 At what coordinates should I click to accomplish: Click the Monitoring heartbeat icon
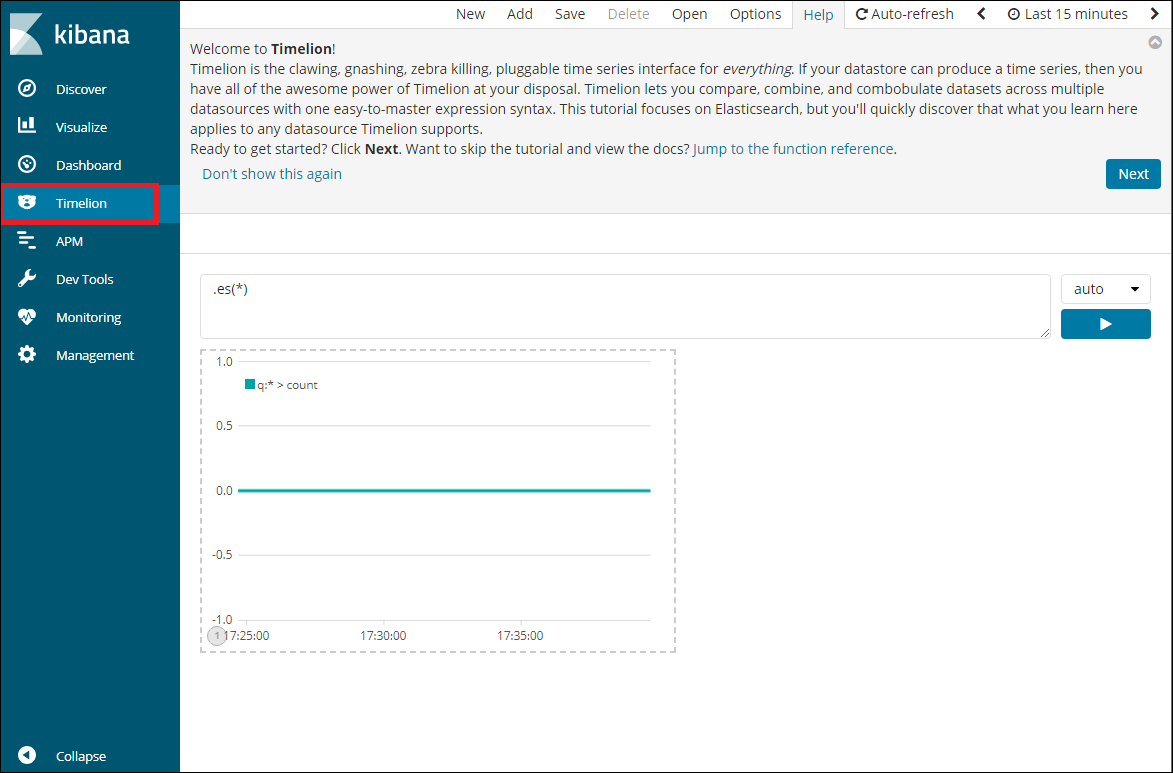tap(28, 317)
